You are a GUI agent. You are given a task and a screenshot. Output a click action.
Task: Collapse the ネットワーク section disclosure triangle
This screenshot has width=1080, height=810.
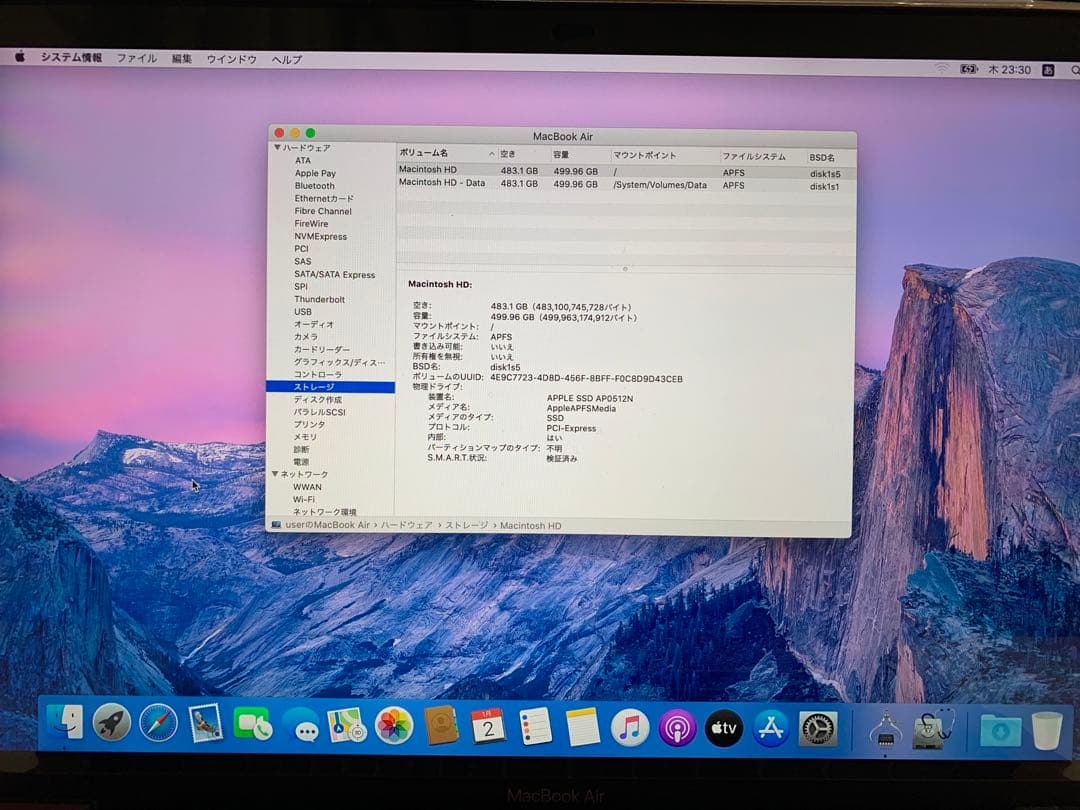[275, 474]
